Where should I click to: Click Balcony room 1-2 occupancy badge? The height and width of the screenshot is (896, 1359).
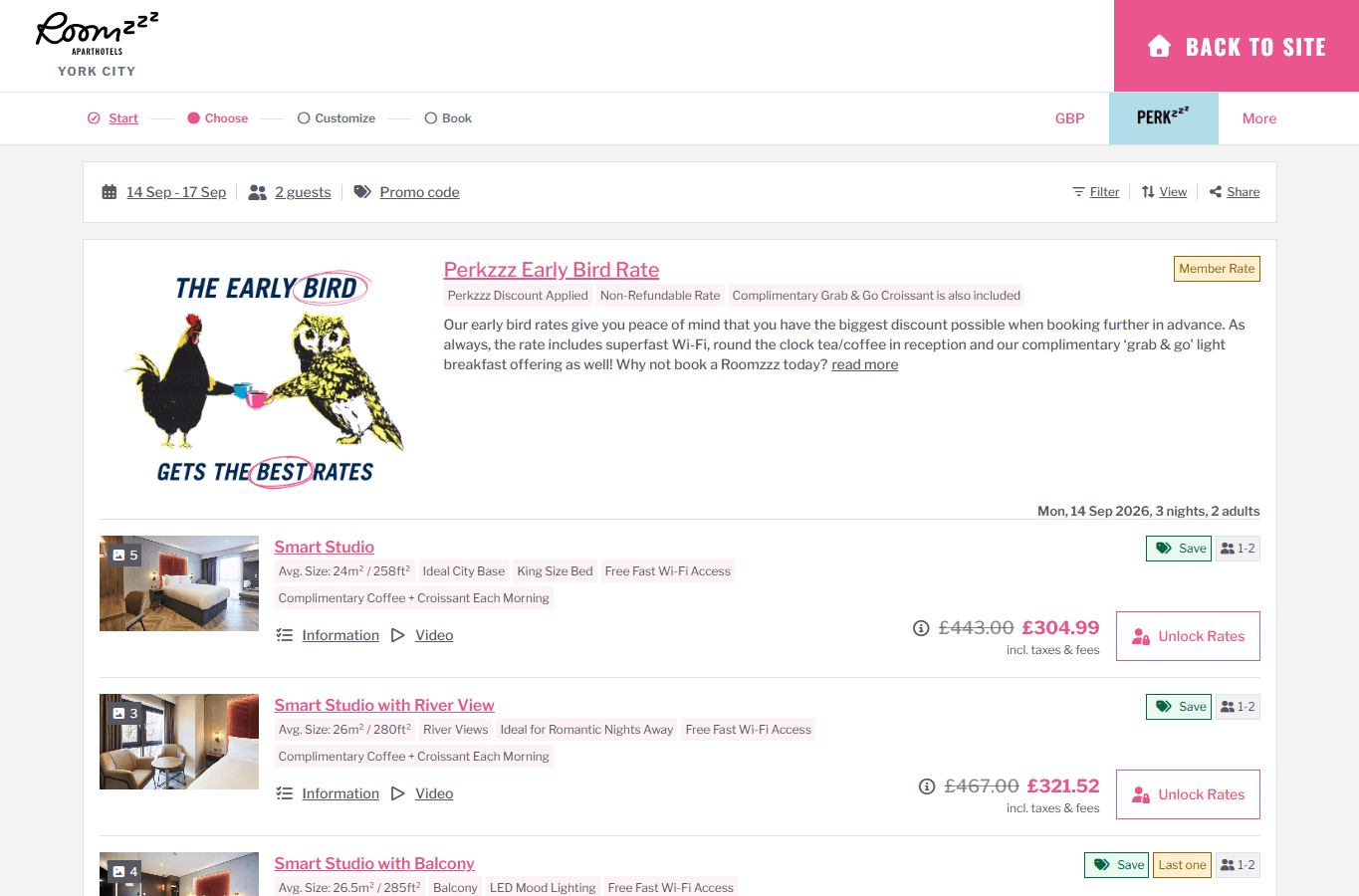click(1238, 865)
